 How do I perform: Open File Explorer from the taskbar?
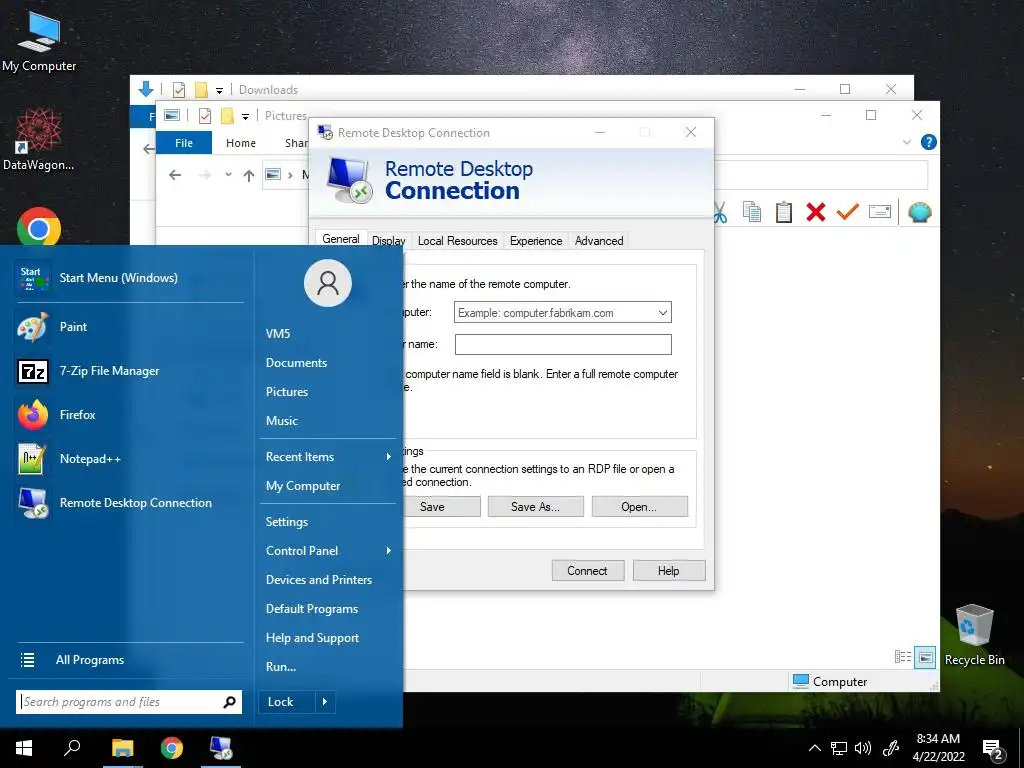122,748
